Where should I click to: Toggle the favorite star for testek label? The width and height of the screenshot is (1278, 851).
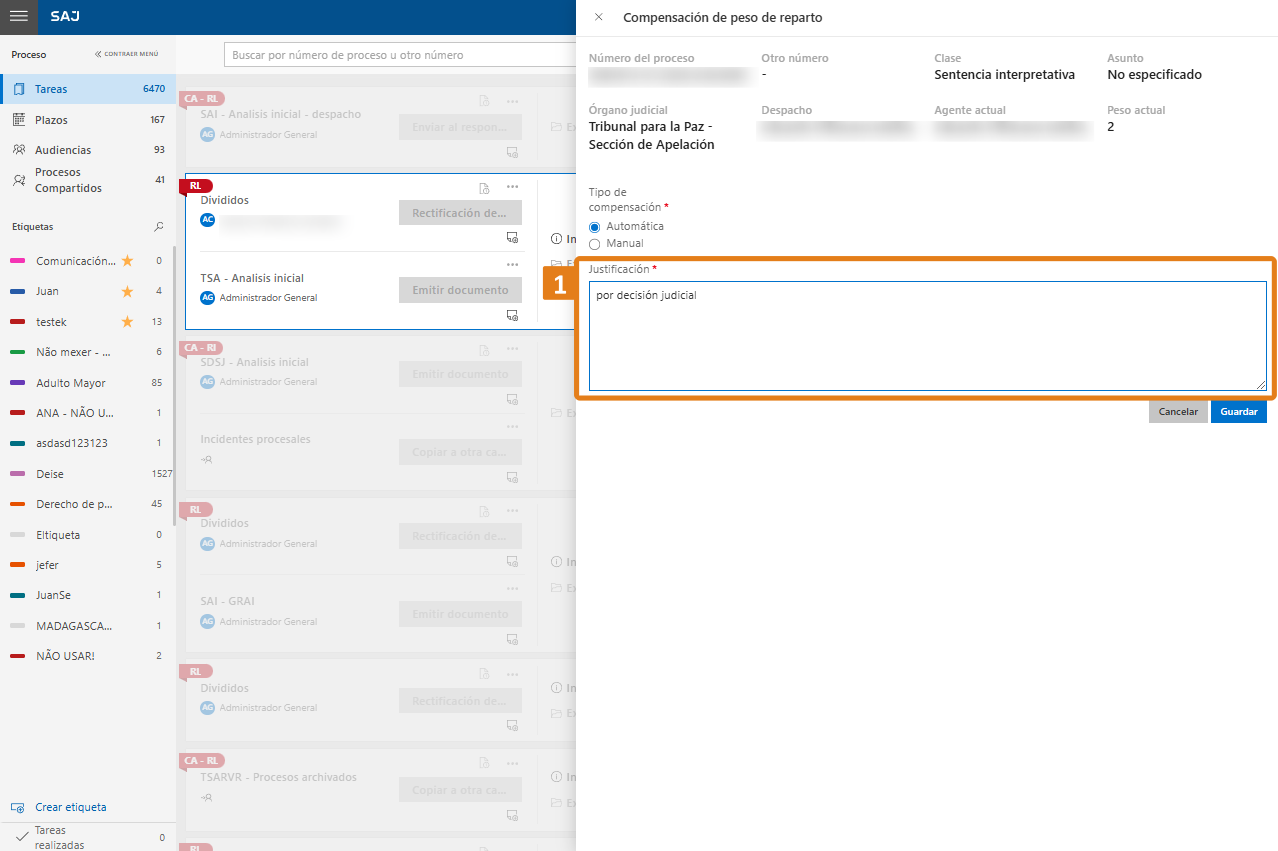[x=127, y=322]
